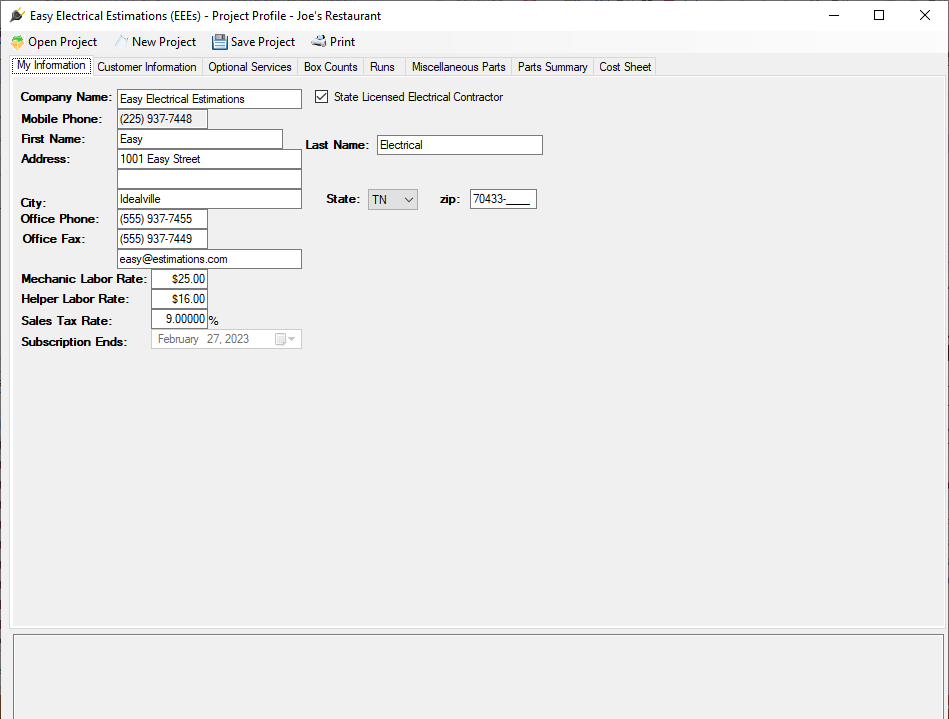Toggle State Licensed Electrical Contractor checkbox

coord(321,97)
